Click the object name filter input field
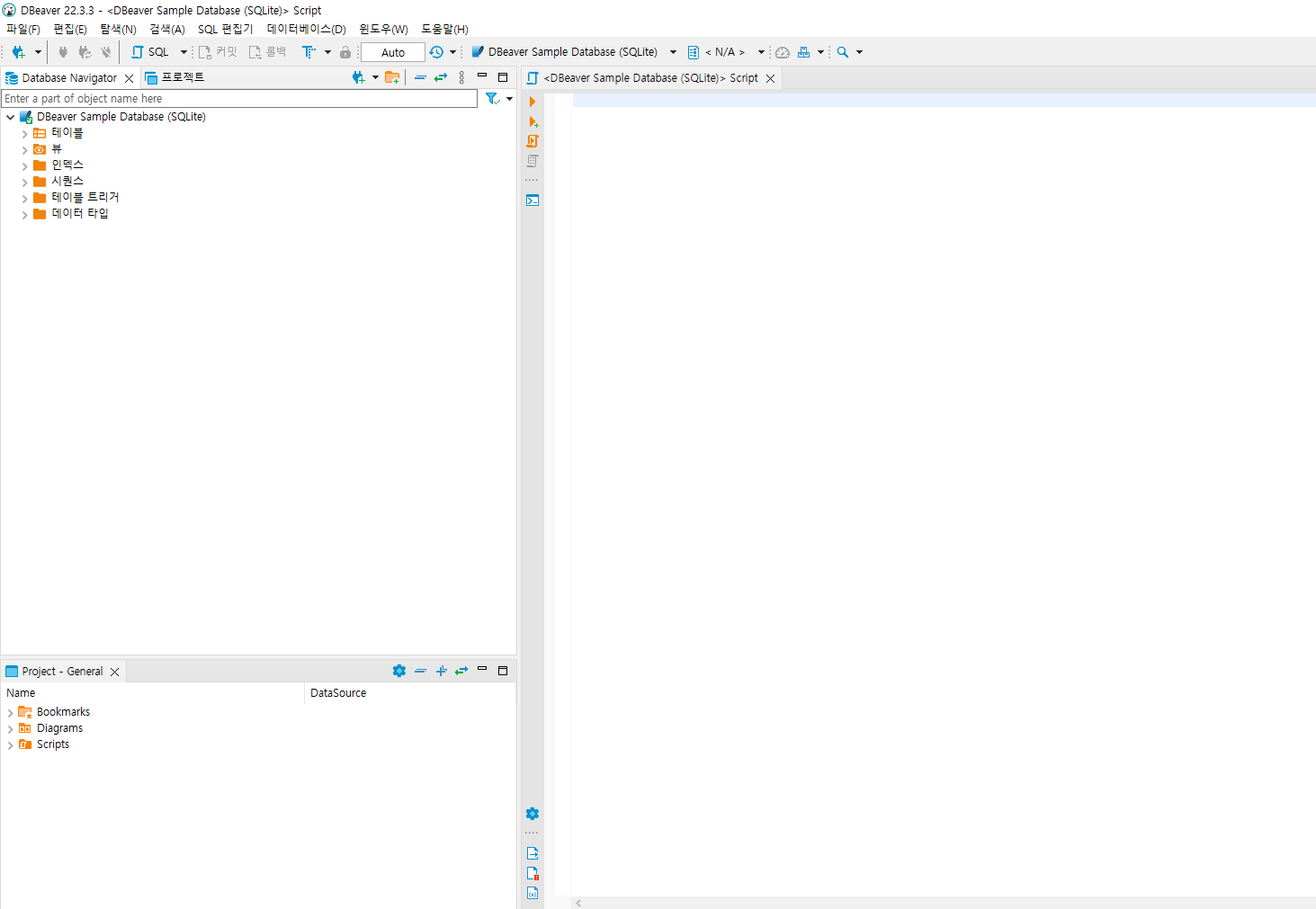 239,99
